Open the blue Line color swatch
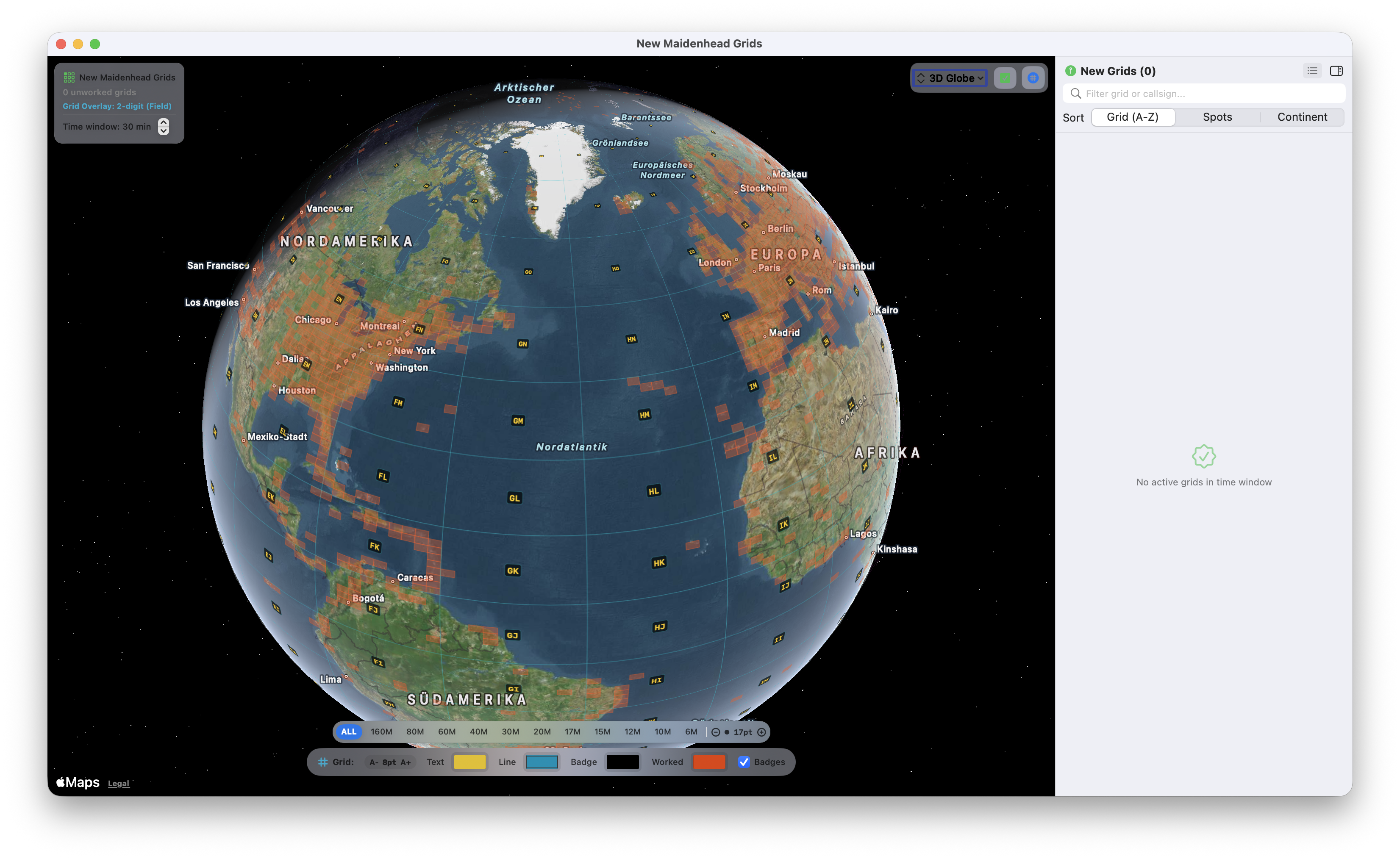The image size is (1400, 859). coord(542,762)
